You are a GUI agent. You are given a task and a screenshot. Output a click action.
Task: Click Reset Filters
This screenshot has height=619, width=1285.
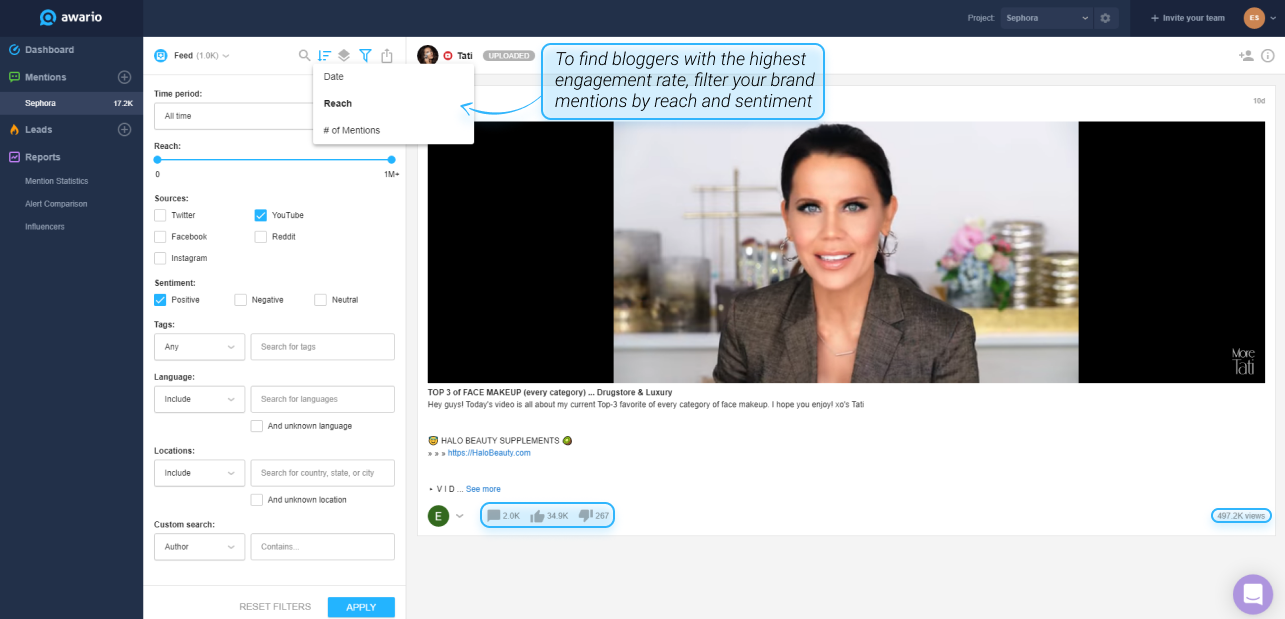pos(275,607)
